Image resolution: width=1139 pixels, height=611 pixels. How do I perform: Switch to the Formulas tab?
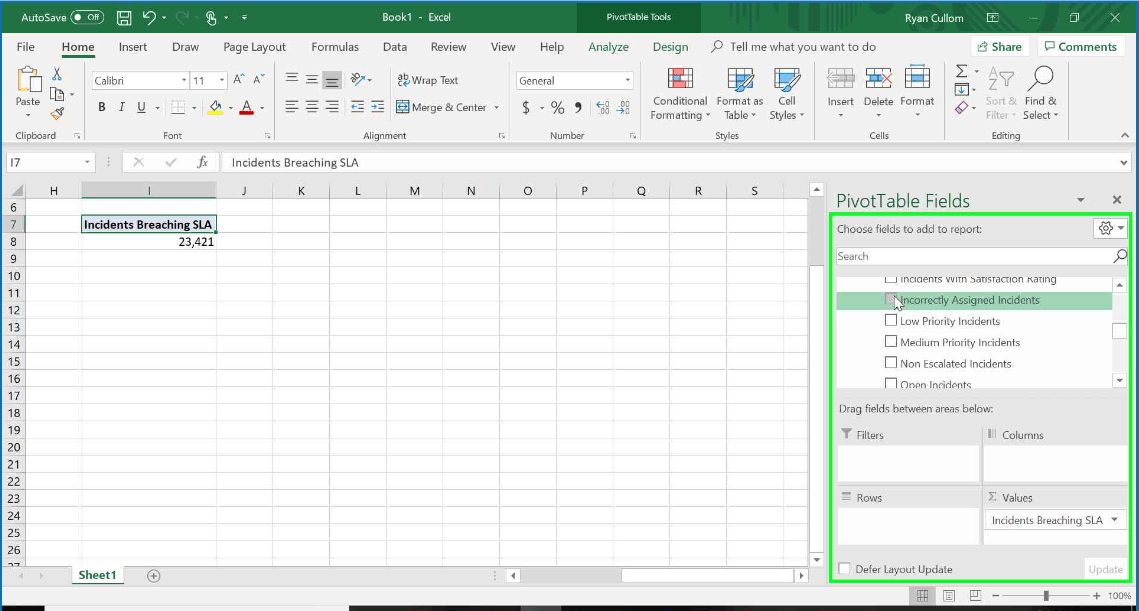coord(335,46)
